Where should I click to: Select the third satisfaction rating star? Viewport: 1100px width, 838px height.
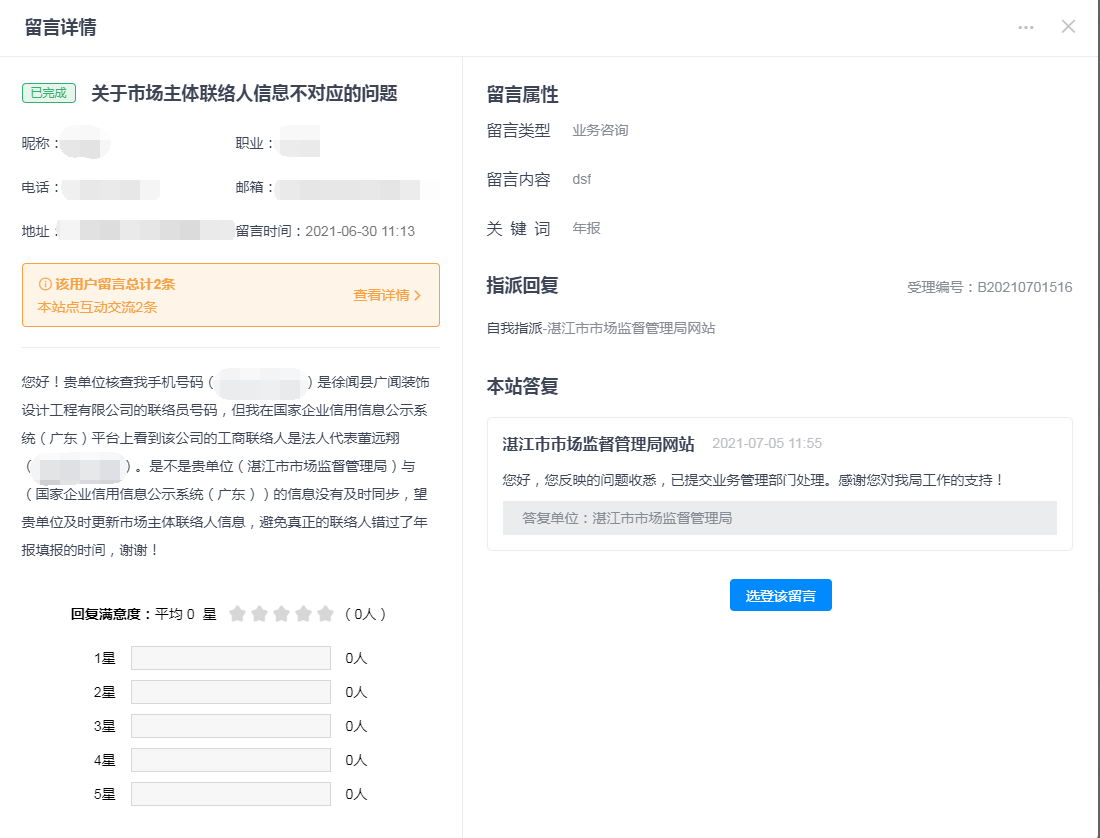281,614
